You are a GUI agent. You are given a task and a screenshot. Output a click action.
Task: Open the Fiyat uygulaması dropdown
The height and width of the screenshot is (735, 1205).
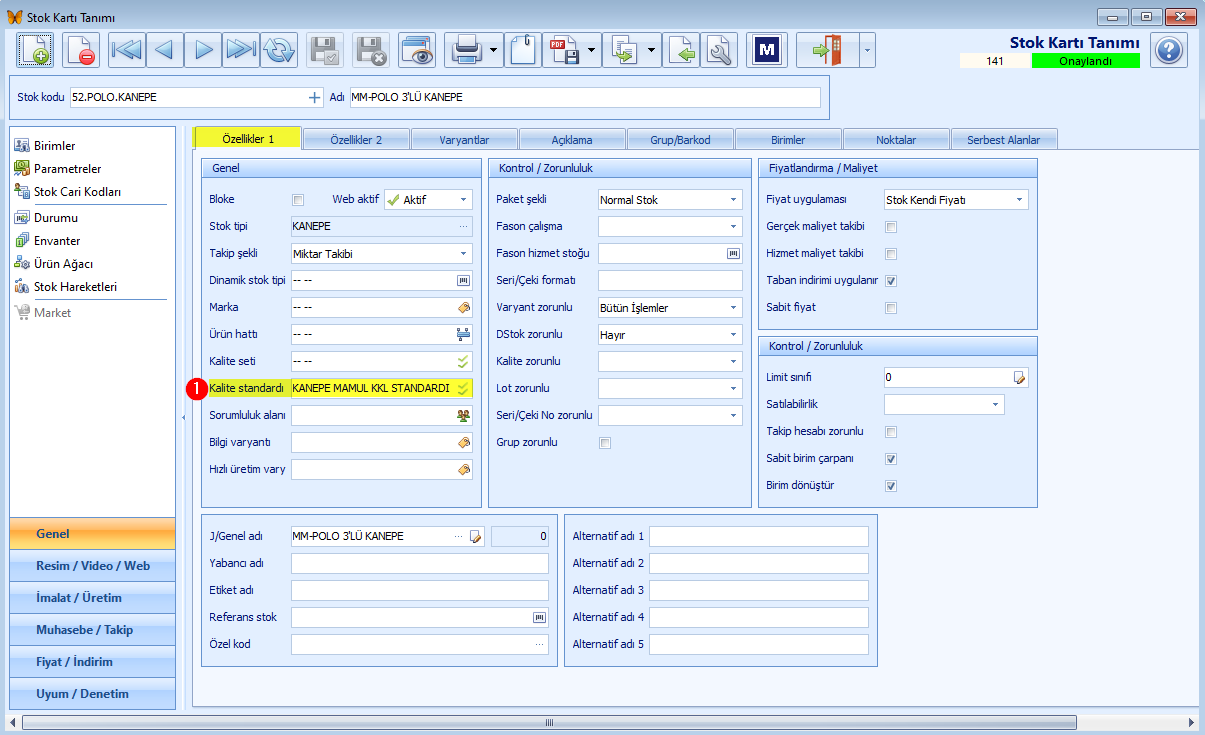coord(1020,200)
